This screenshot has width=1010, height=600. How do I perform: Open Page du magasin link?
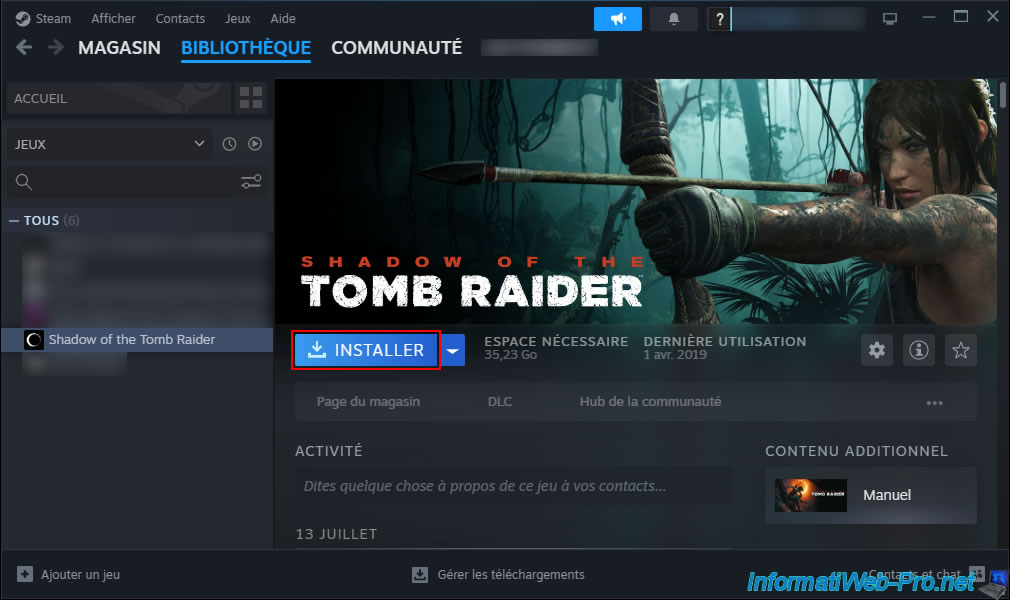pos(368,402)
